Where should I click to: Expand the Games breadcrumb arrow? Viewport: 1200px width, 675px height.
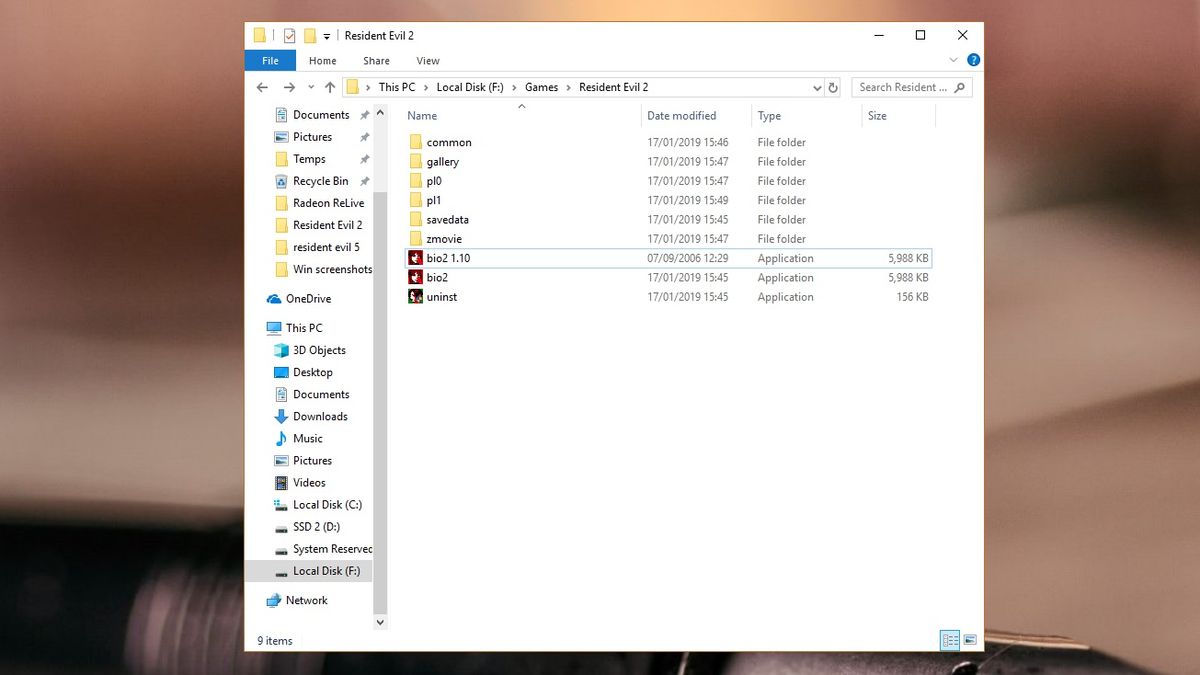coord(567,87)
